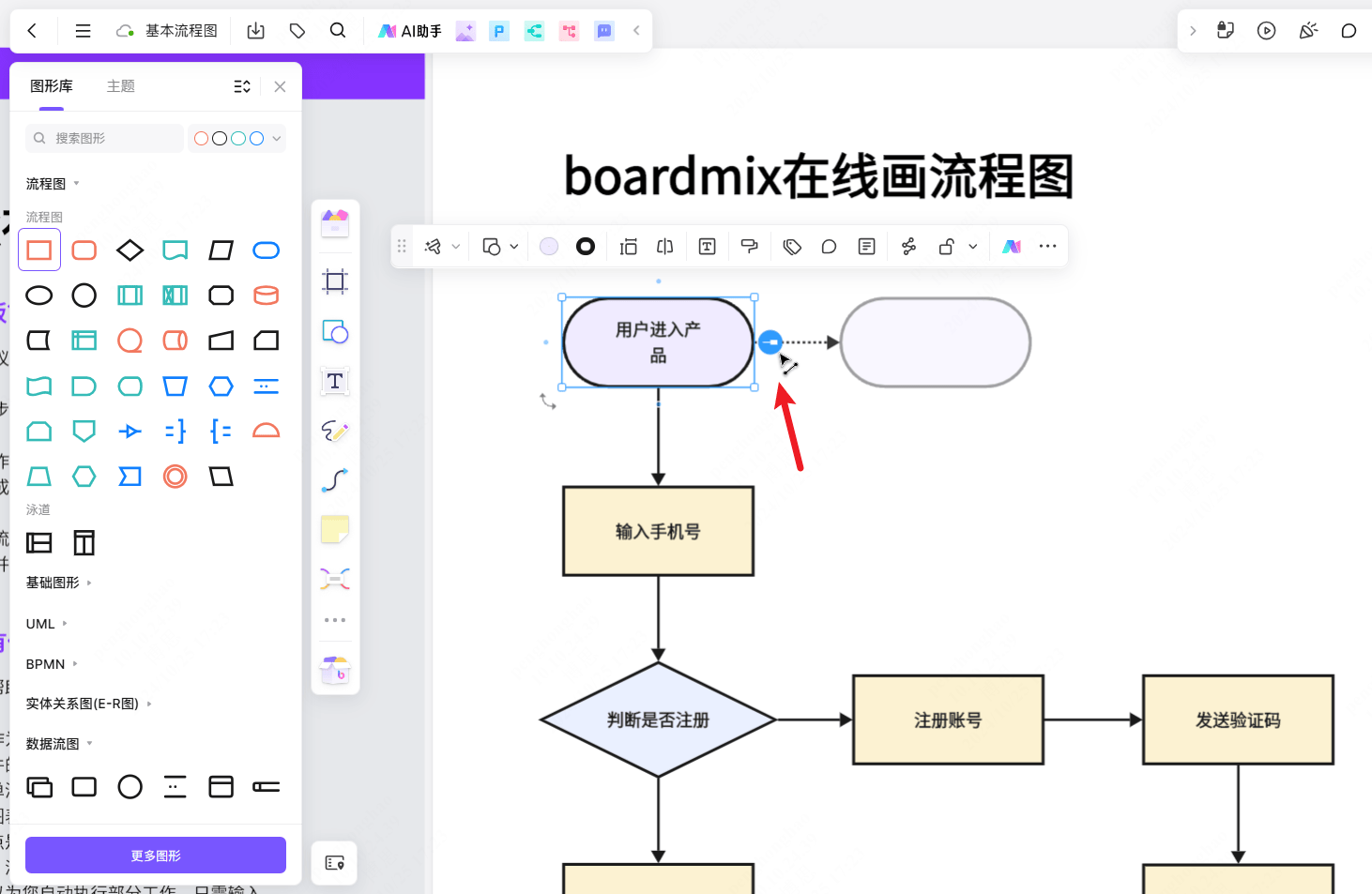Click the purple chat AI icon
The width and height of the screenshot is (1372, 894).
click(x=604, y=31)
